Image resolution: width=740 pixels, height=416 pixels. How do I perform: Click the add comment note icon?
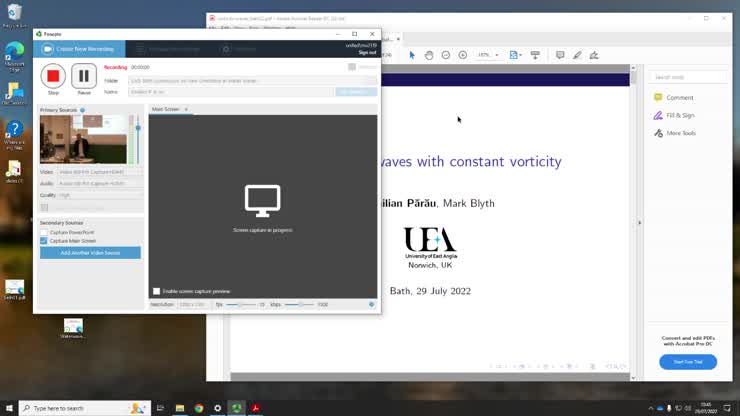pos(560,55)
